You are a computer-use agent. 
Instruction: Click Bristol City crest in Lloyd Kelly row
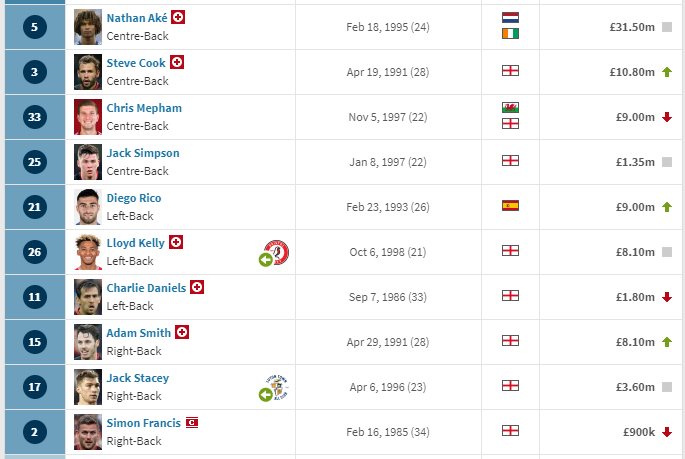(x=277, y=252)
